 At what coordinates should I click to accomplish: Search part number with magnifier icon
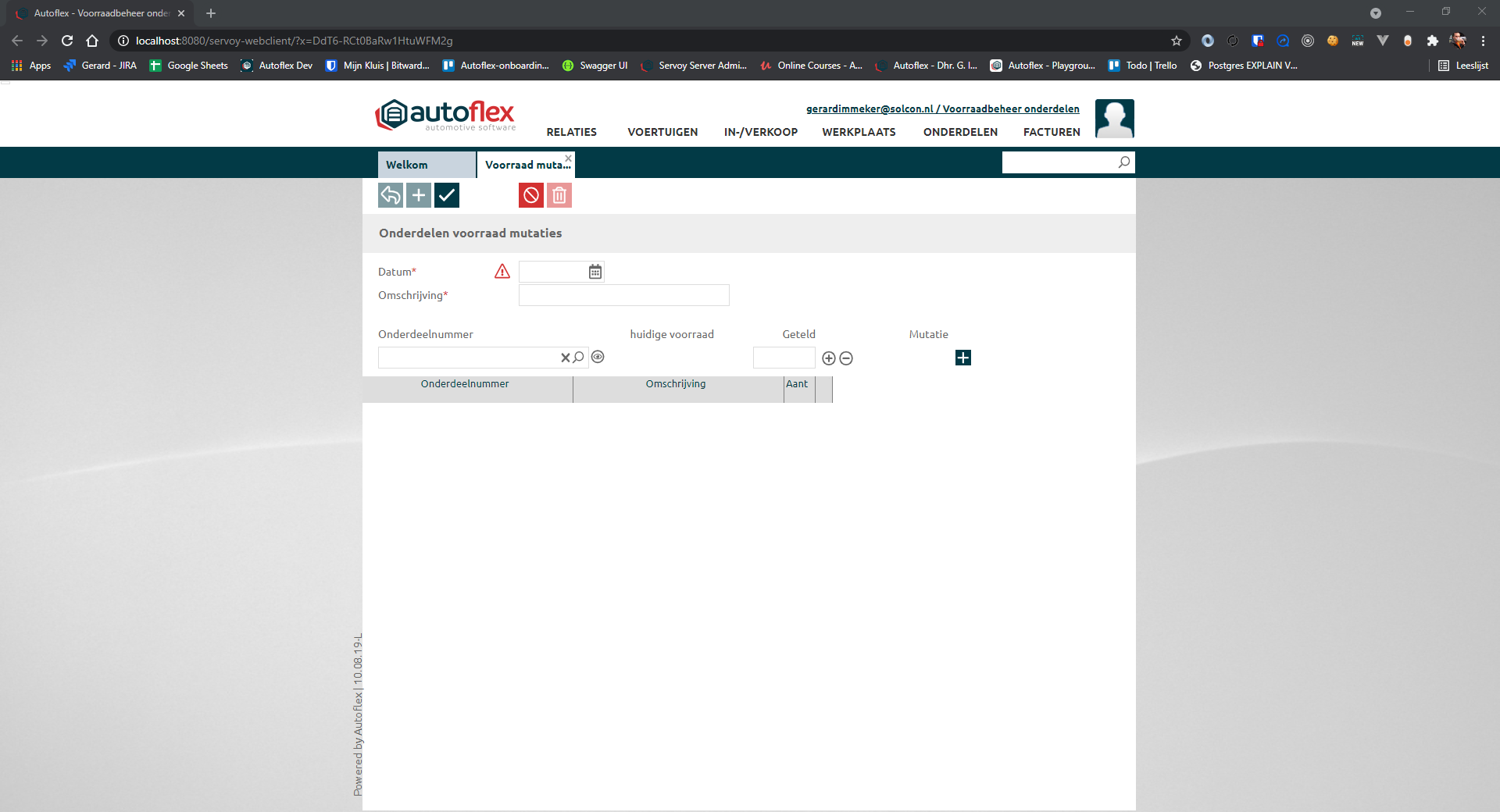[579, 358]
